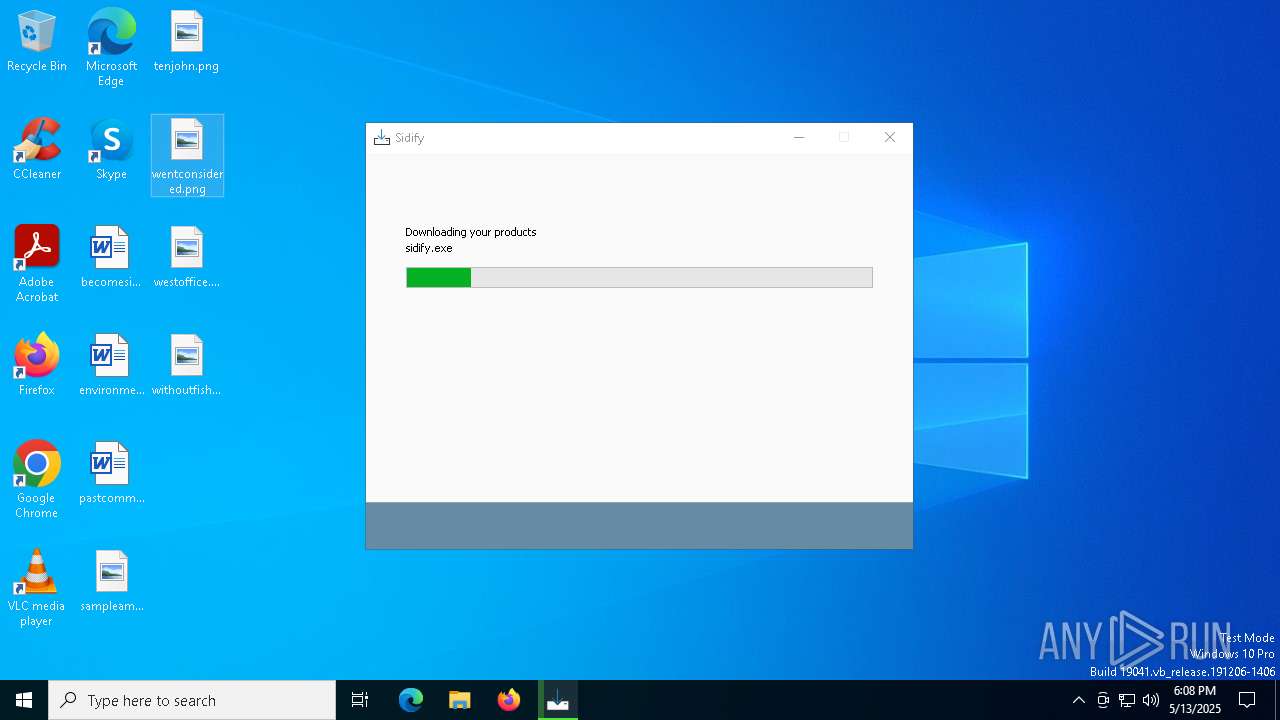Click the 'Downloading your products' text

pyautogui.click(x=471, y=232)
